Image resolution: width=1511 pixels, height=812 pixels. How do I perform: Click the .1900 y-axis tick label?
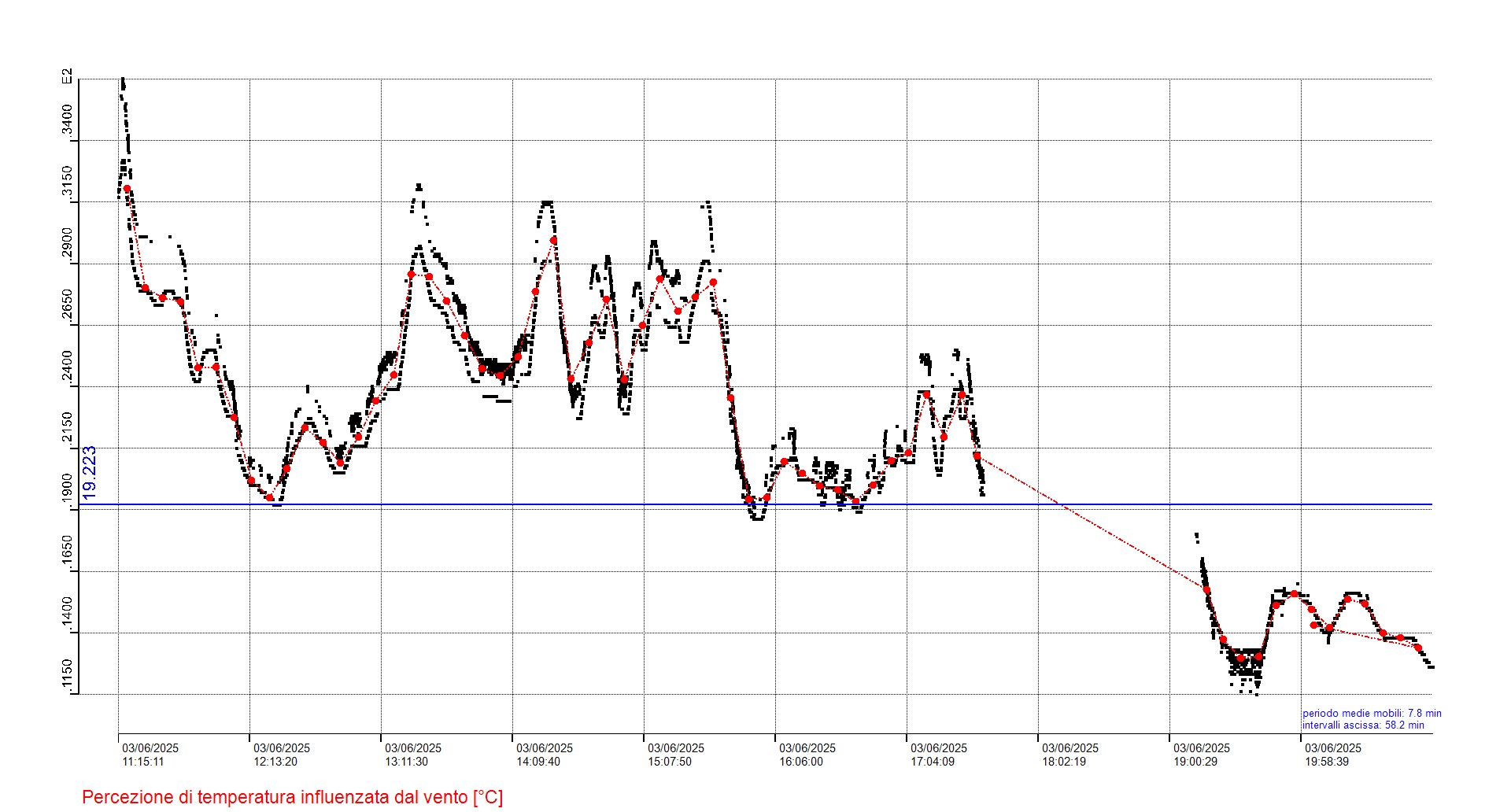point(68,491)
